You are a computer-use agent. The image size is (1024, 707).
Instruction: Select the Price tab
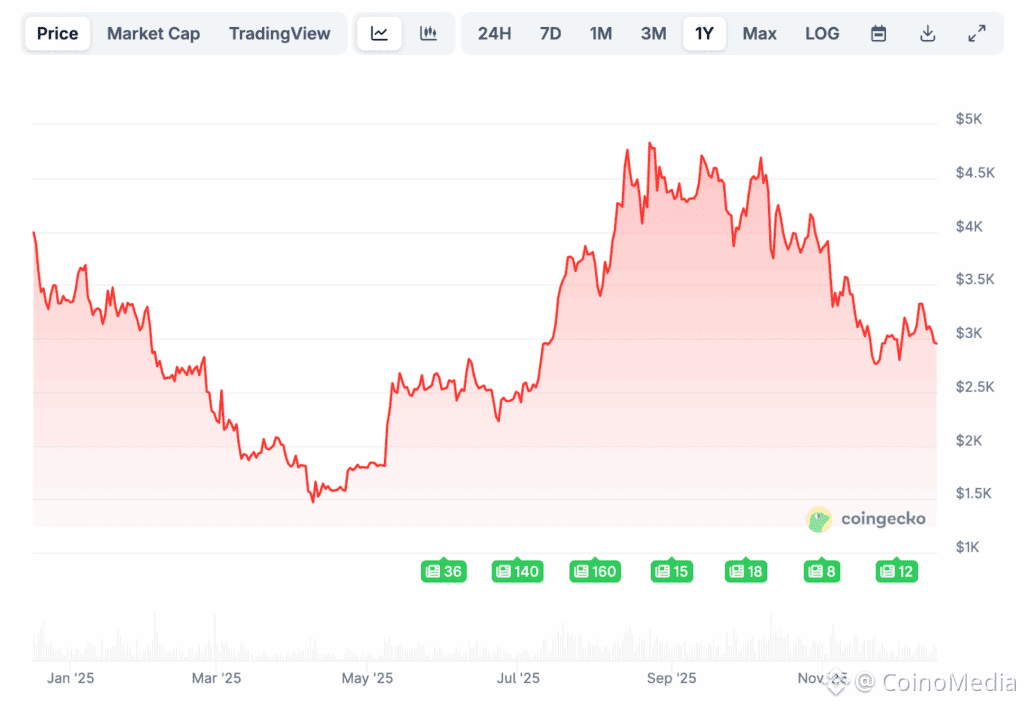coord(57,33)
